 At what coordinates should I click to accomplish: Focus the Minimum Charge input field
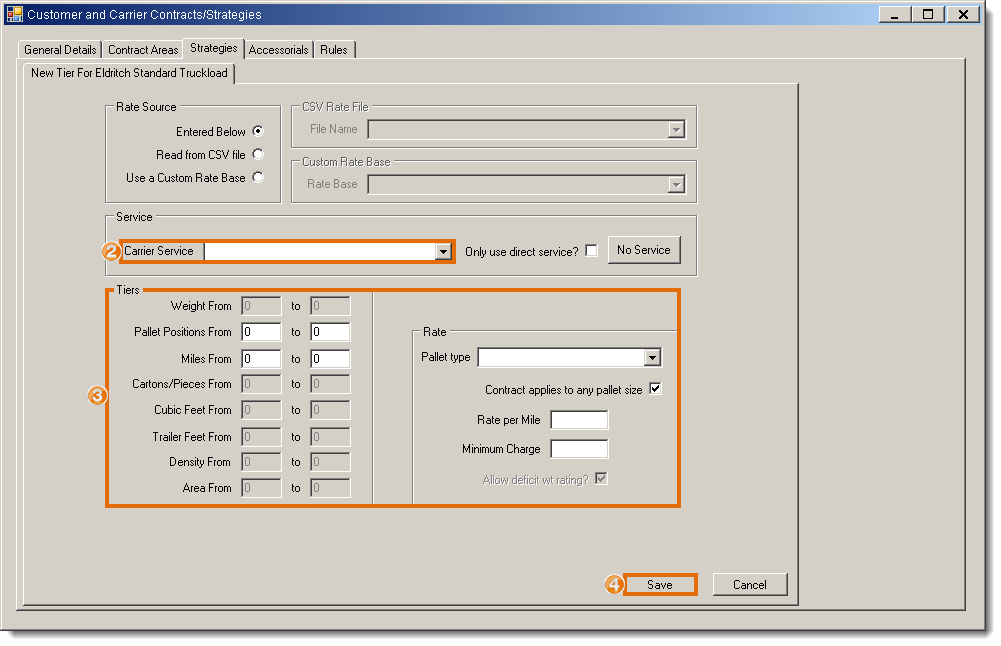click(579, 449)
